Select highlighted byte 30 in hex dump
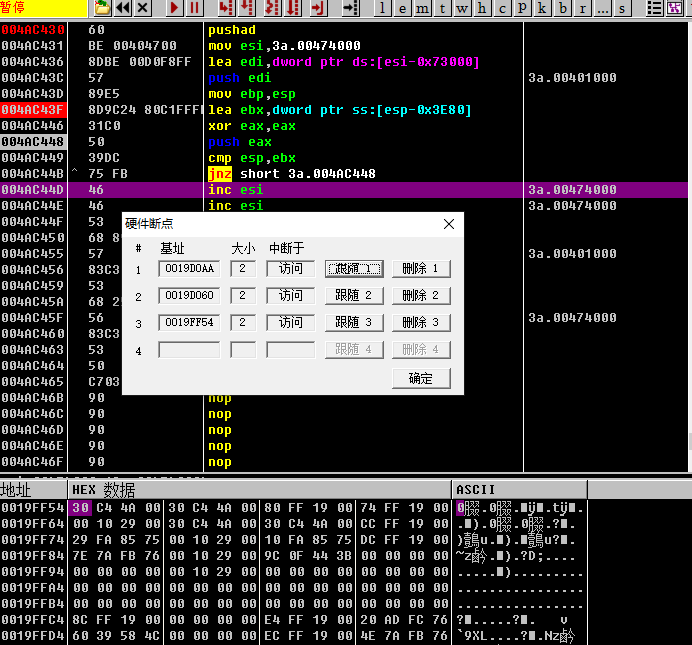 (x=80, y=508)
